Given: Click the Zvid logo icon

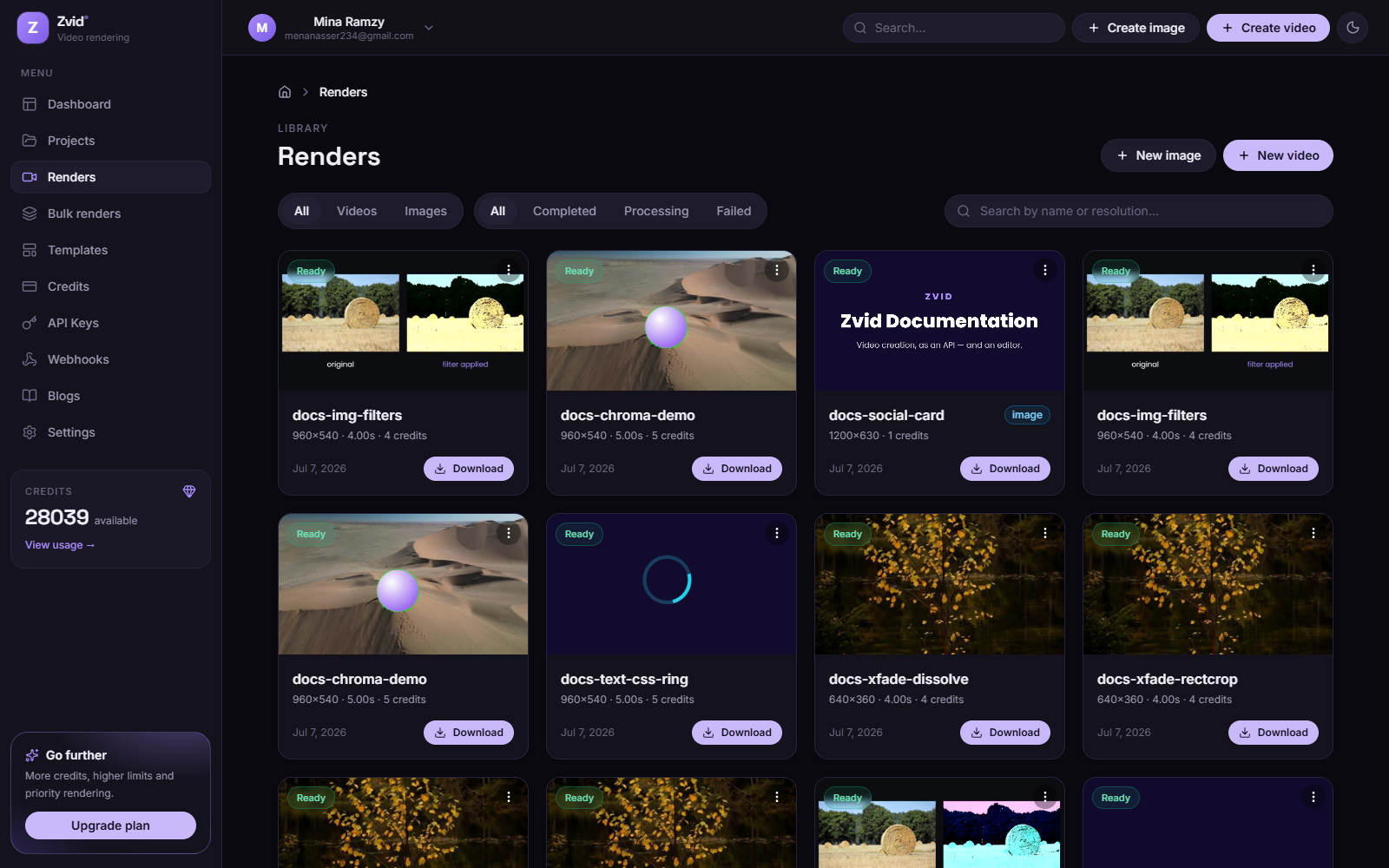Looking at the screenshot, I should click(x=33, y=28).
